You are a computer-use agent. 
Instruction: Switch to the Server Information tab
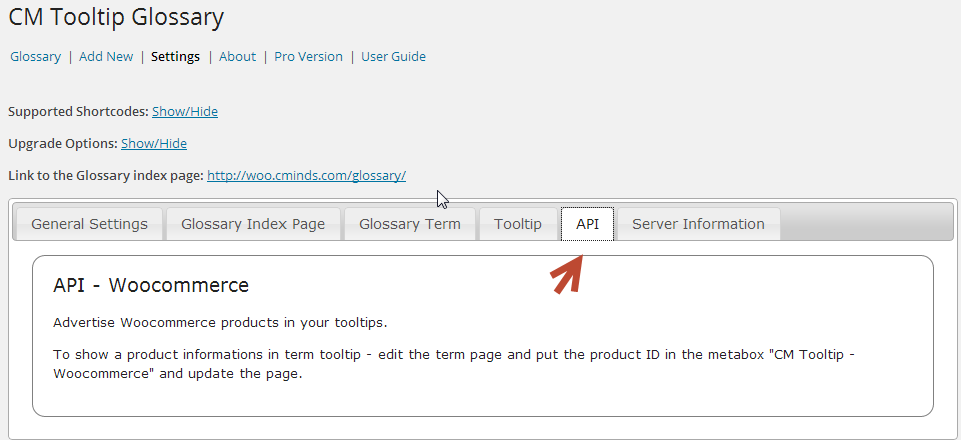coord(699,224)
